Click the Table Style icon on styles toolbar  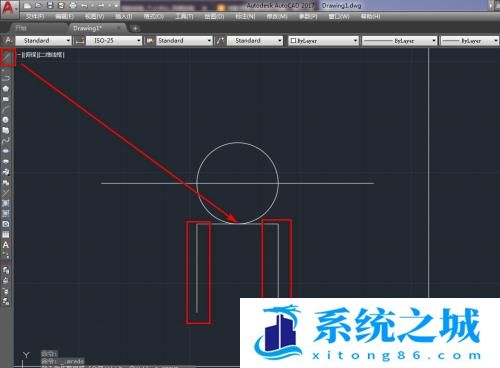(x=150, y=41)
